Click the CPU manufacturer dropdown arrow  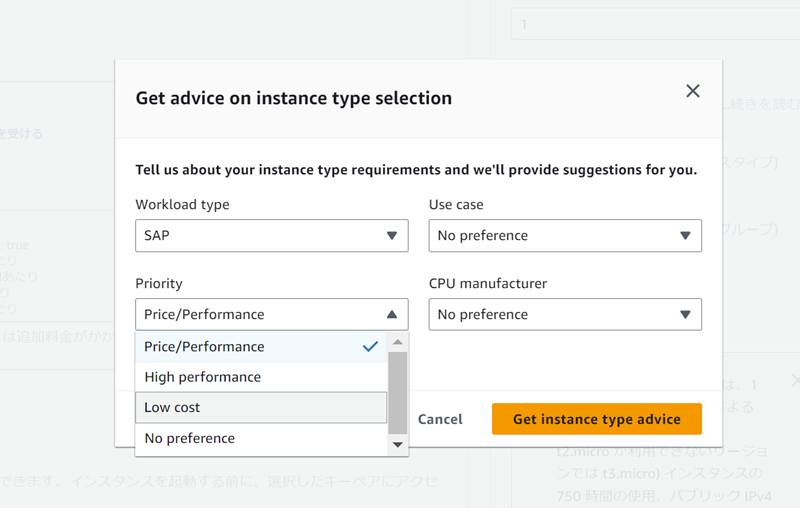[x=685, y=314]
